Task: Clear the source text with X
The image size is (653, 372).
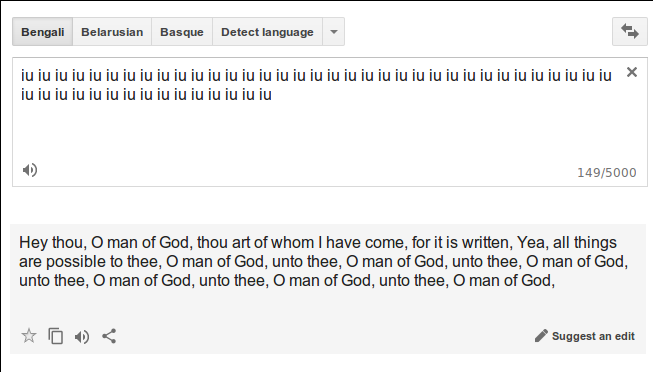Action: tap(632, 72)
